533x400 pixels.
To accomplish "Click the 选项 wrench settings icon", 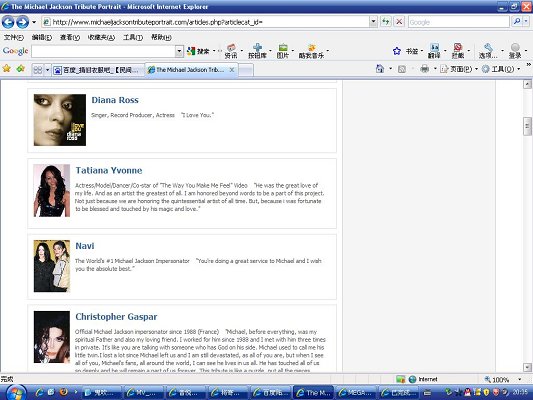I will 488,51.
